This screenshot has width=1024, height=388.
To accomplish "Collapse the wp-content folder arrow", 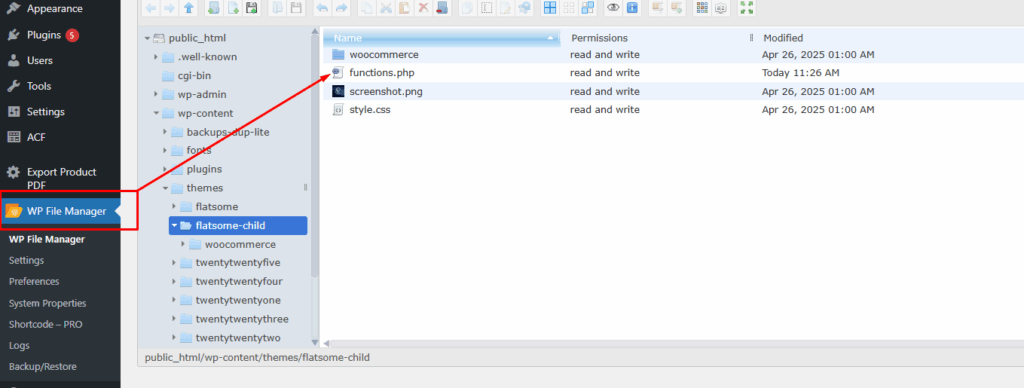I will (x=156, y=113).
